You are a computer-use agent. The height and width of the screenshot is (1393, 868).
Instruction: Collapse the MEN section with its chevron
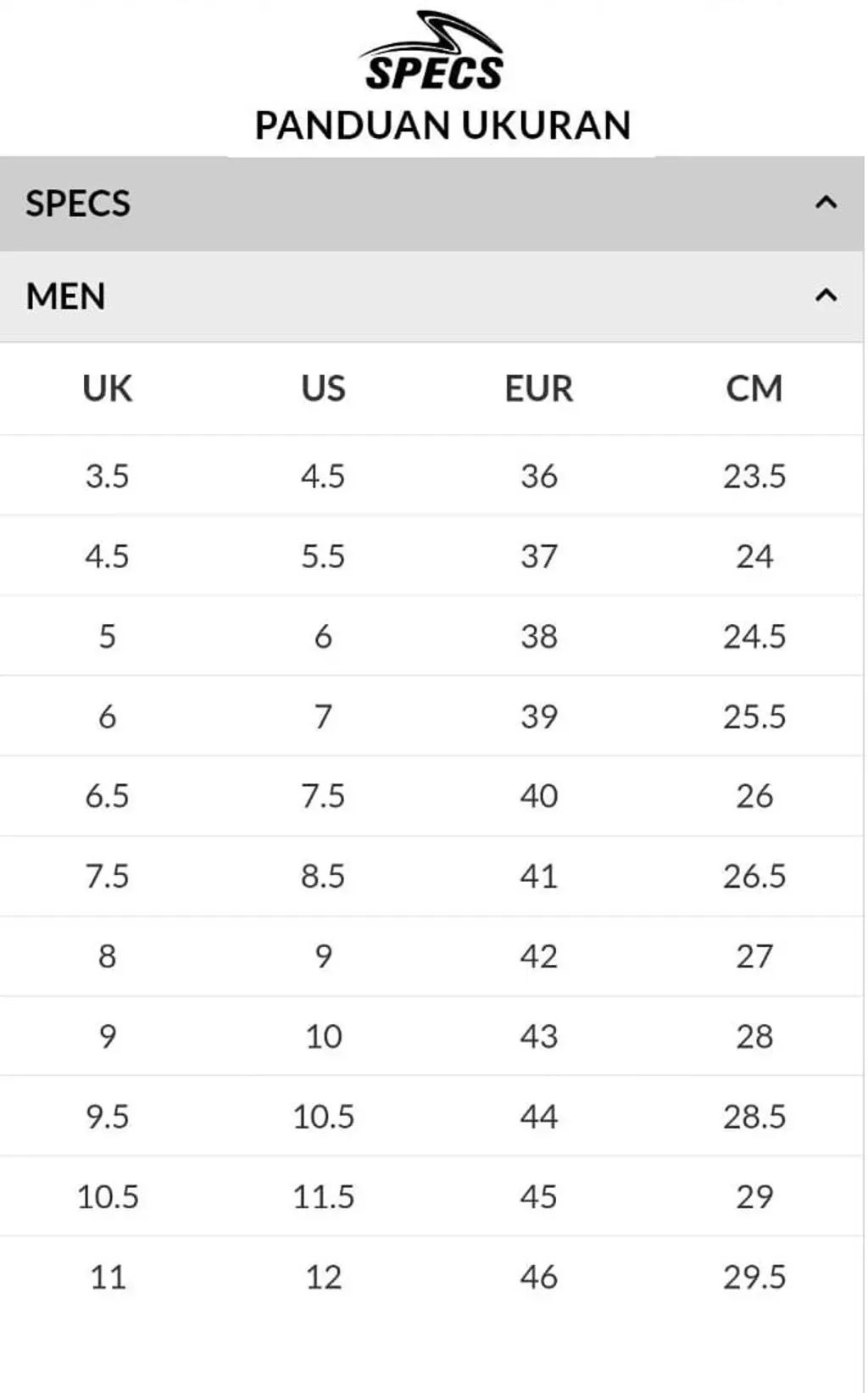pyautogui.click(x=826, y=295)
